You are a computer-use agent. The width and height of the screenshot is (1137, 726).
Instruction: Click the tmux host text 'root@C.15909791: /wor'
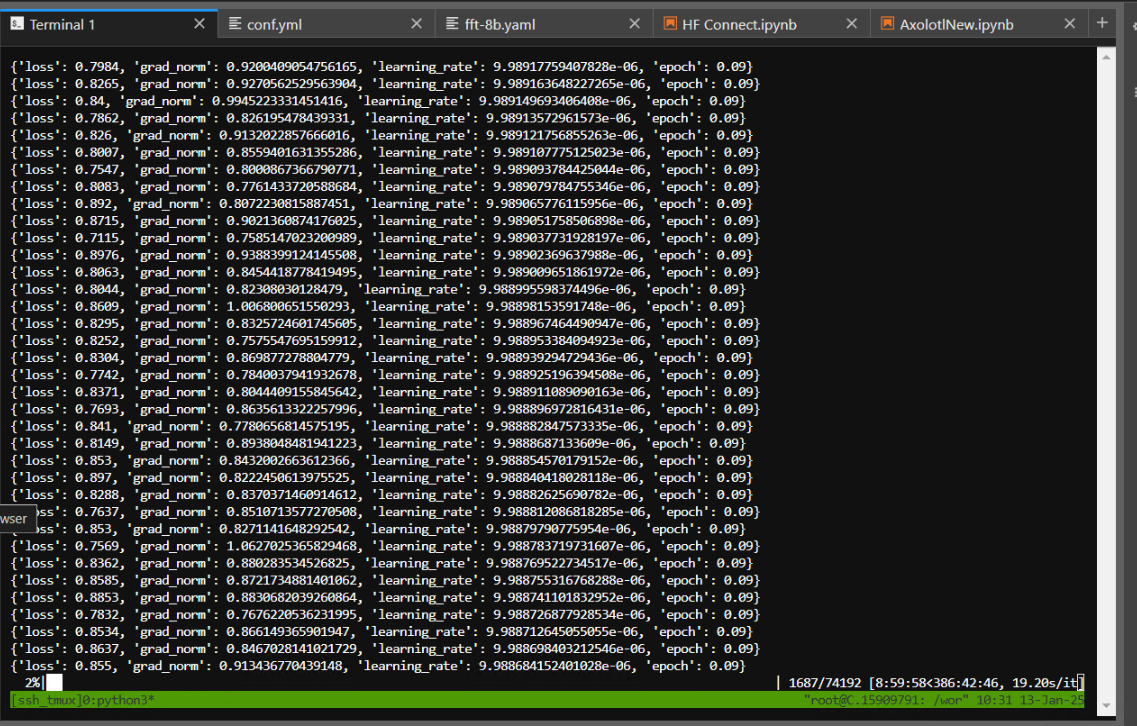[x=886, y=700]
